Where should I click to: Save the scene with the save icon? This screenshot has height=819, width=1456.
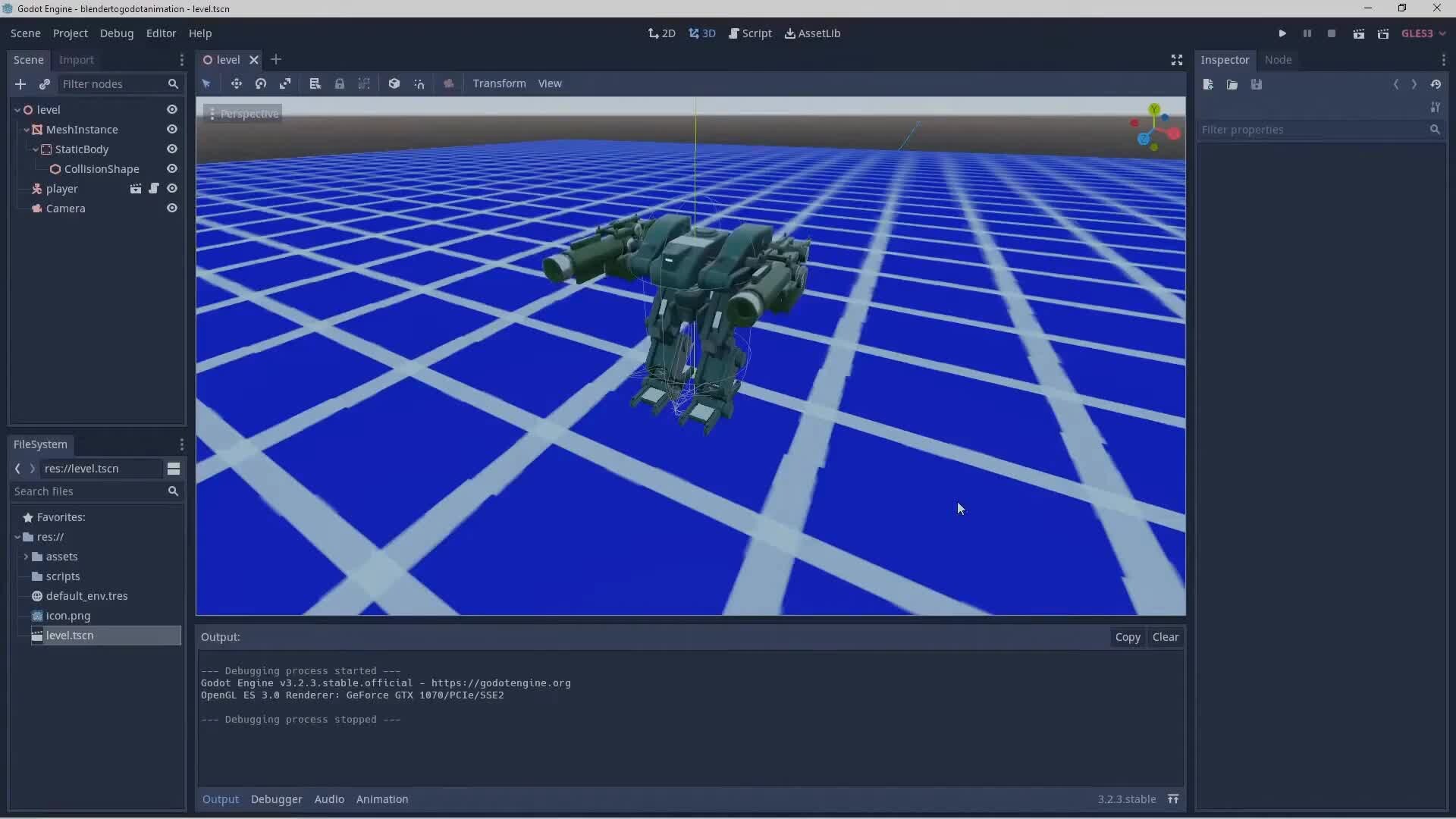click(x=1257, y=84)
